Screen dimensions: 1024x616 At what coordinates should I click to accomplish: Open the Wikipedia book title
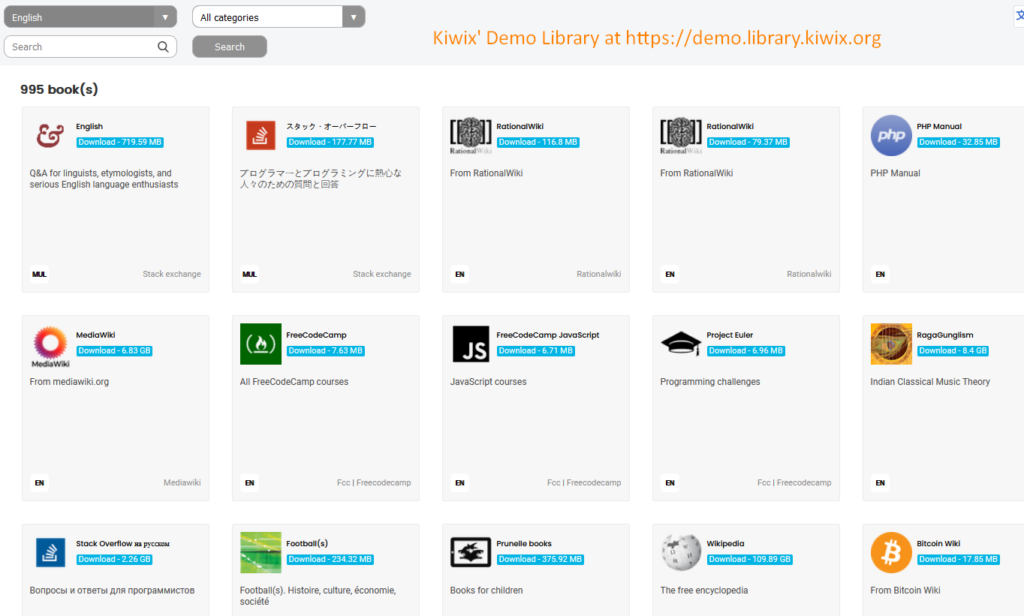click(726, 543)
